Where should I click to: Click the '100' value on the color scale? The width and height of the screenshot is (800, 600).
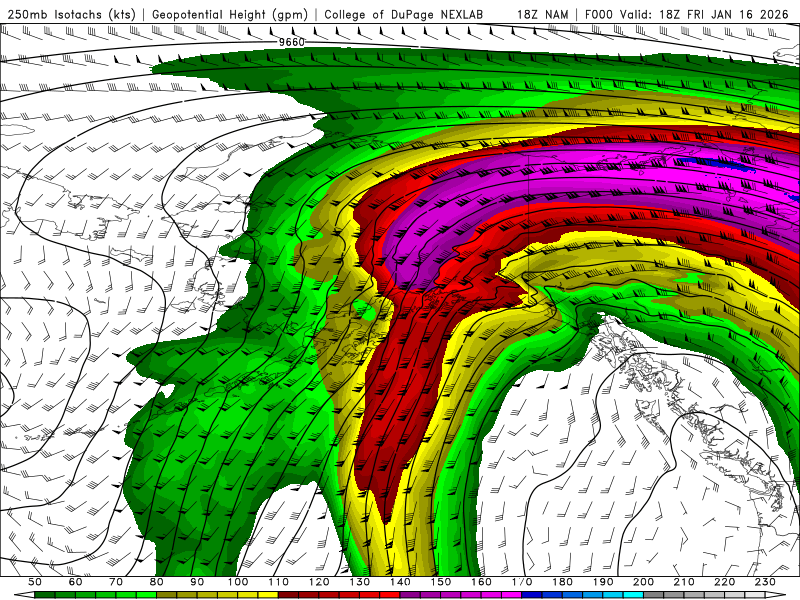click(x=238, y=582)
